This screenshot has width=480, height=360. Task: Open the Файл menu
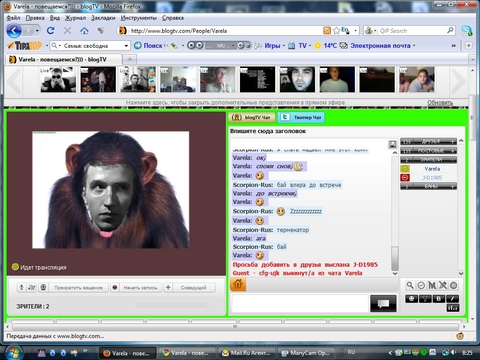point(13,18)
